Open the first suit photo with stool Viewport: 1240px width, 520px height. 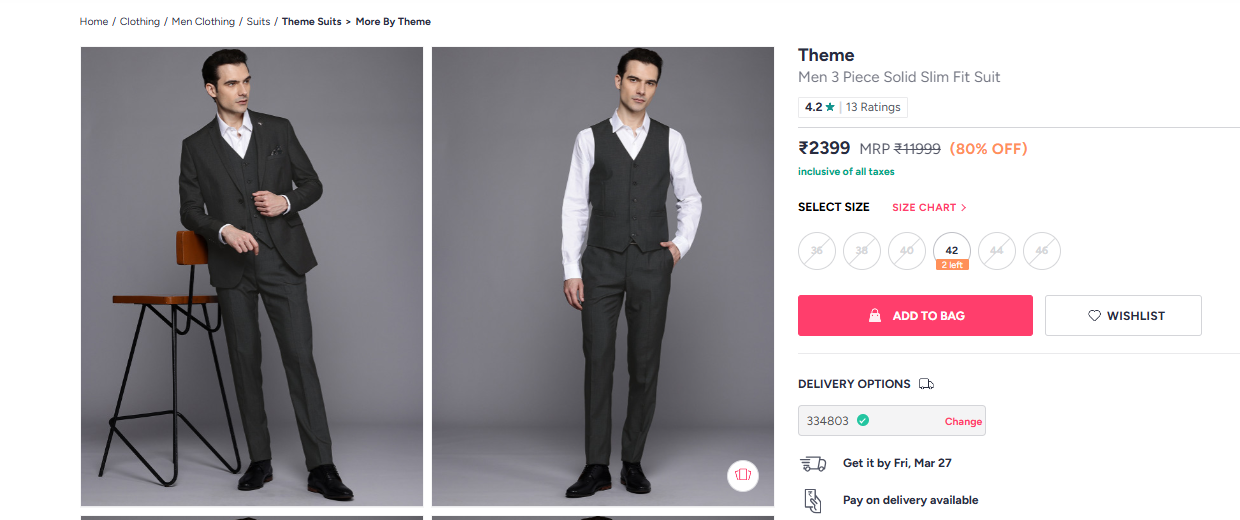(x=252, y=277)
